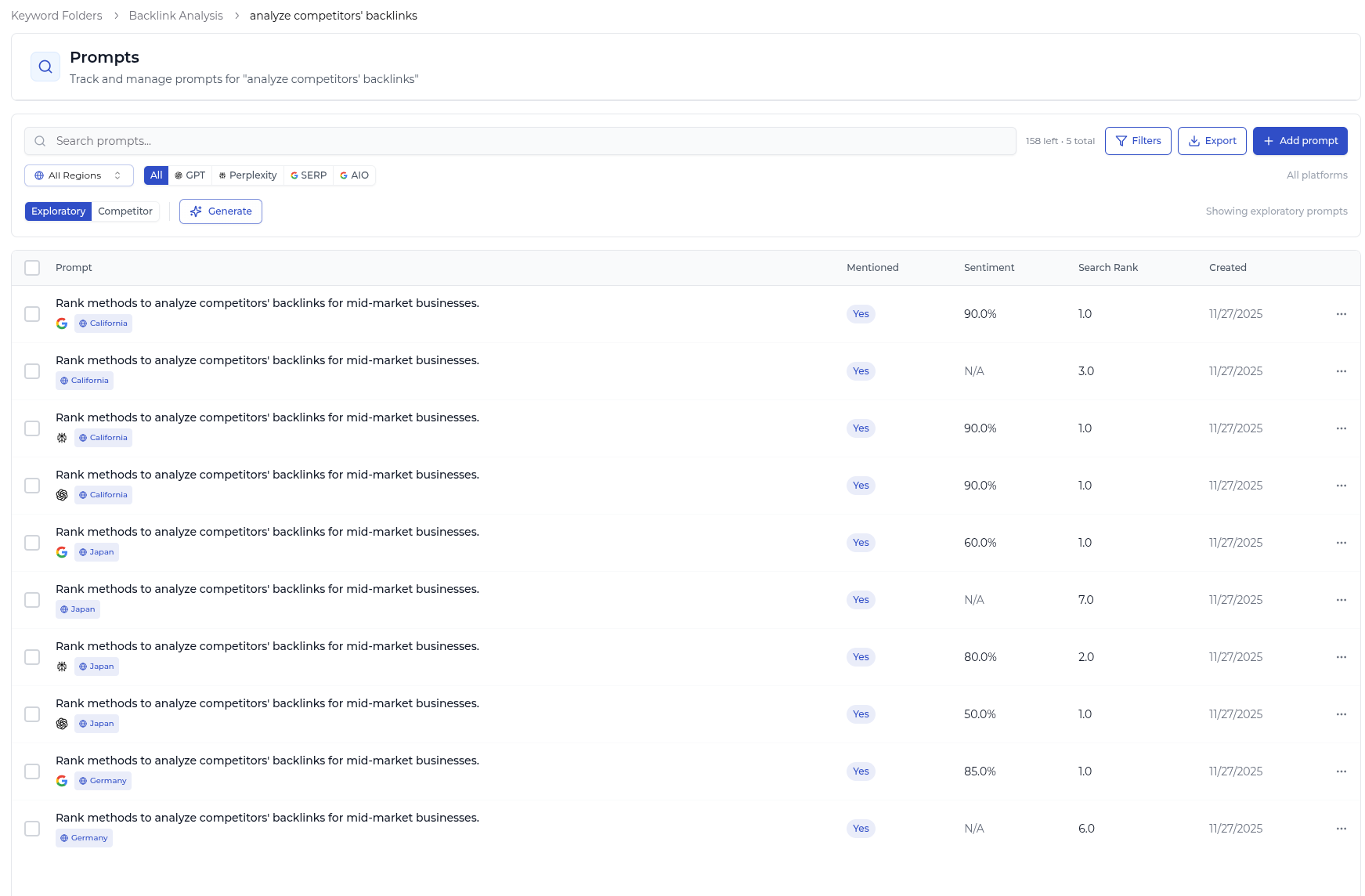Viewport: 1365px width, 896px height.
Task: Select the Perplexity platform tab
Action: click(247, 175)
